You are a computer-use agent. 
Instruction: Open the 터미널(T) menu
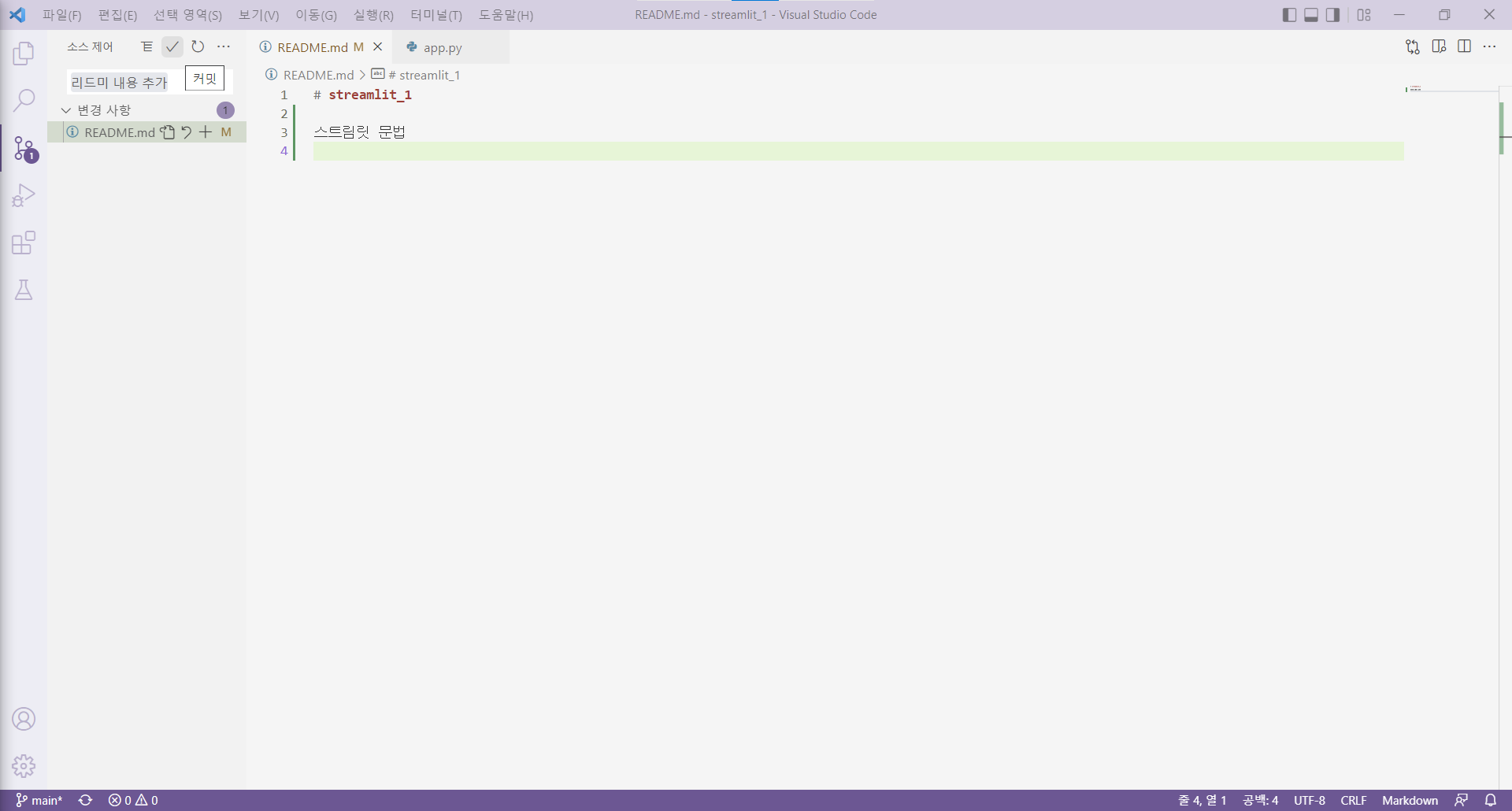pos(436,15)
